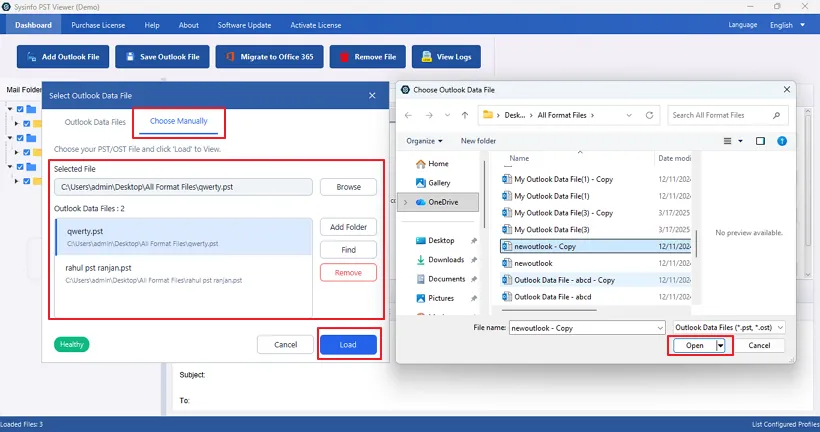Select Pictures in the navigation pane
Screen dimensions: 820x432
point(435,298)
